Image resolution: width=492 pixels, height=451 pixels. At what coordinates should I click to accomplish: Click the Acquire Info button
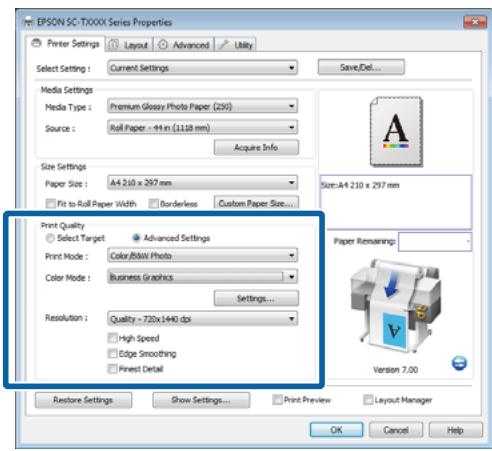pos(256,147)
